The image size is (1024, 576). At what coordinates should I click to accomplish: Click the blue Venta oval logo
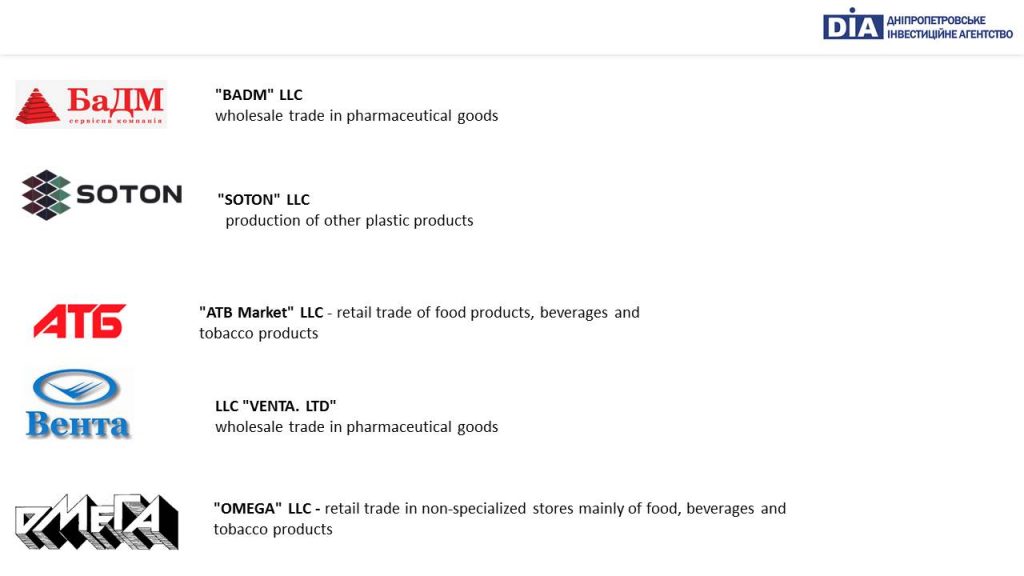click(76, 388)
